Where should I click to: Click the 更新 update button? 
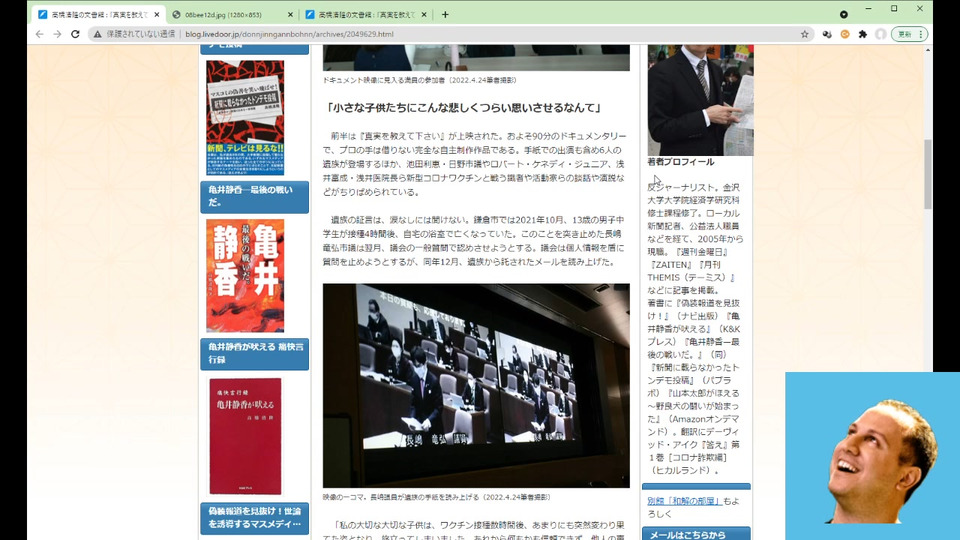tap(905, 34)
